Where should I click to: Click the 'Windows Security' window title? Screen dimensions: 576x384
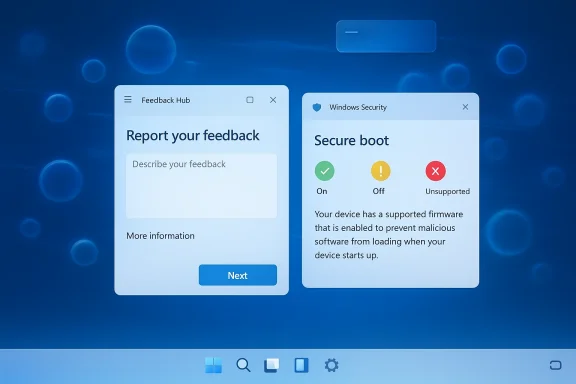click(358, 107)
